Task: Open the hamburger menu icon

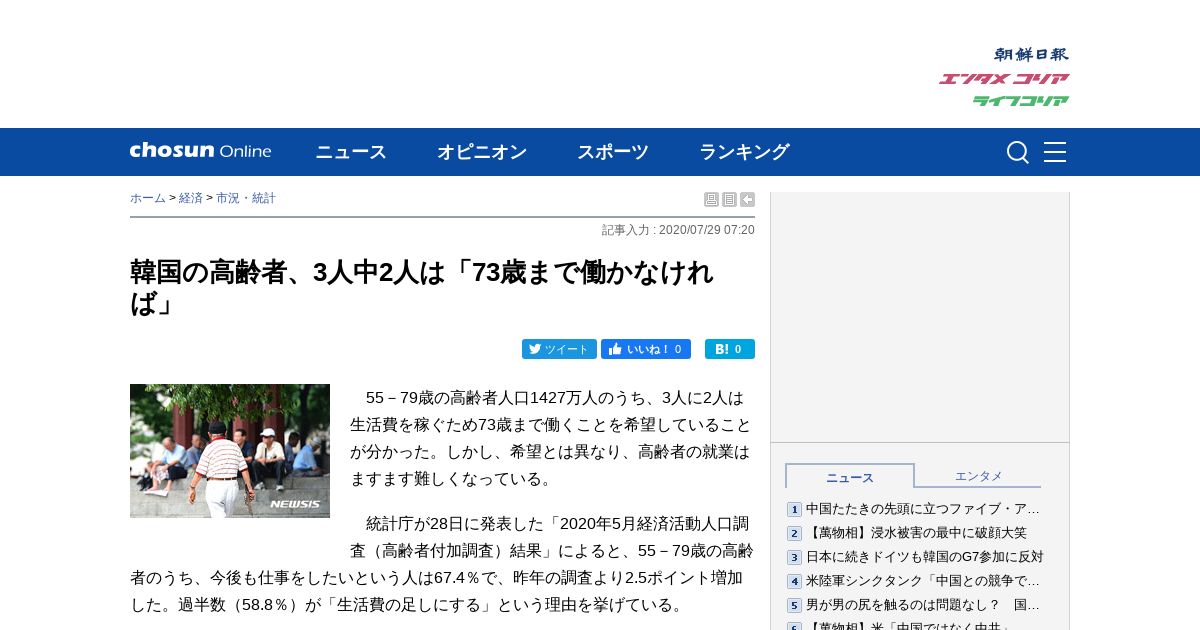Action: click(x=1055, y=152)
